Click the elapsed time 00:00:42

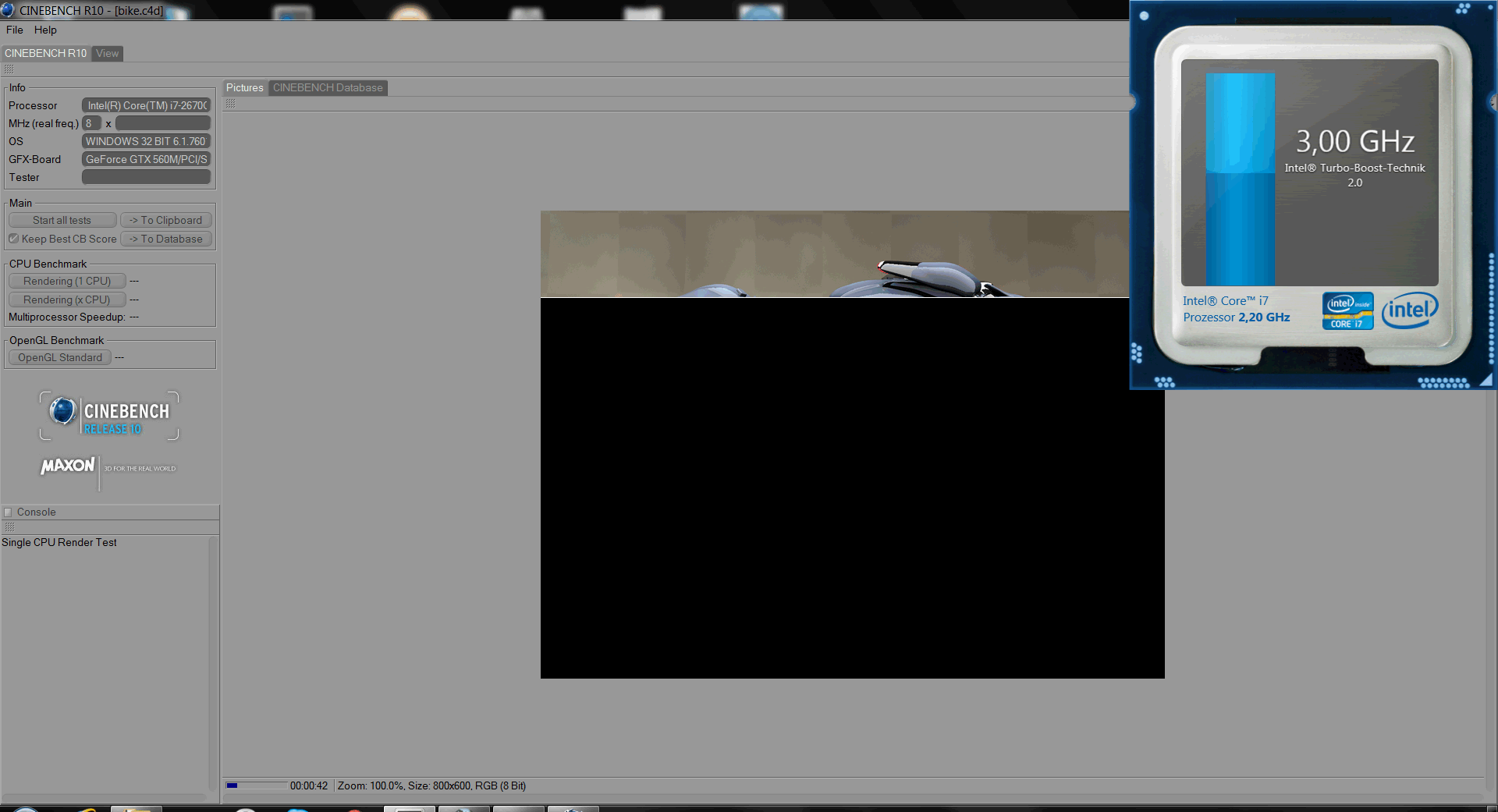coord(309,786)
